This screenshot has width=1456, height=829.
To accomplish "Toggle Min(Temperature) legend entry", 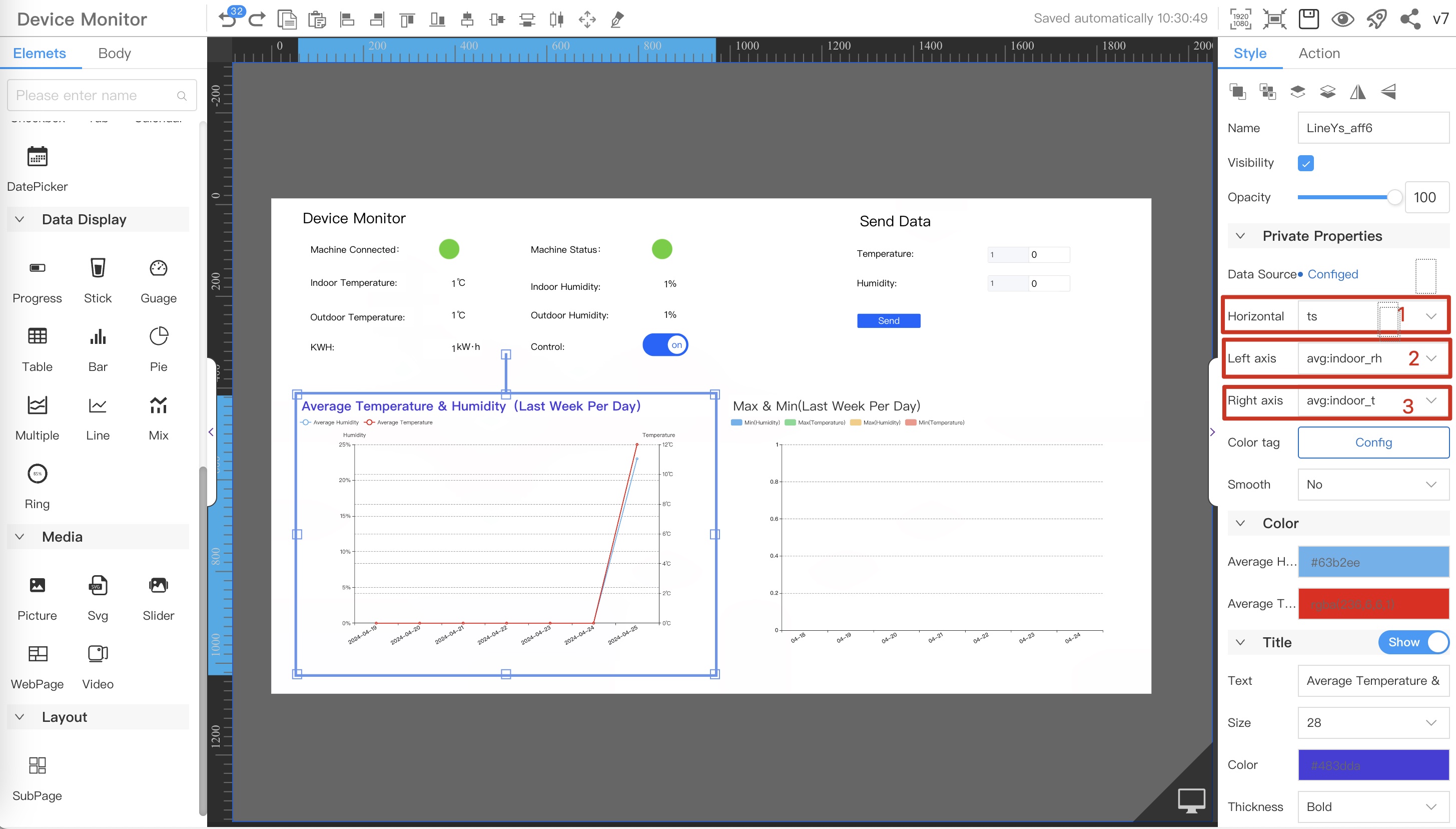I will [935, 423].
